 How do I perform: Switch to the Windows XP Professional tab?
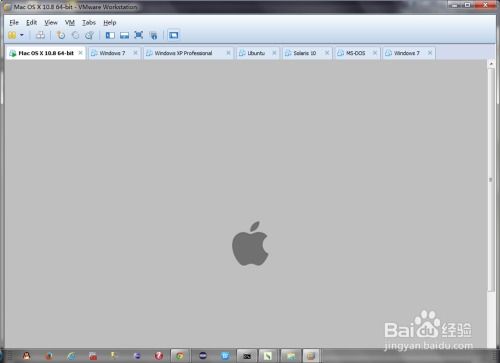pyautogui.click(x=183, y=53)
